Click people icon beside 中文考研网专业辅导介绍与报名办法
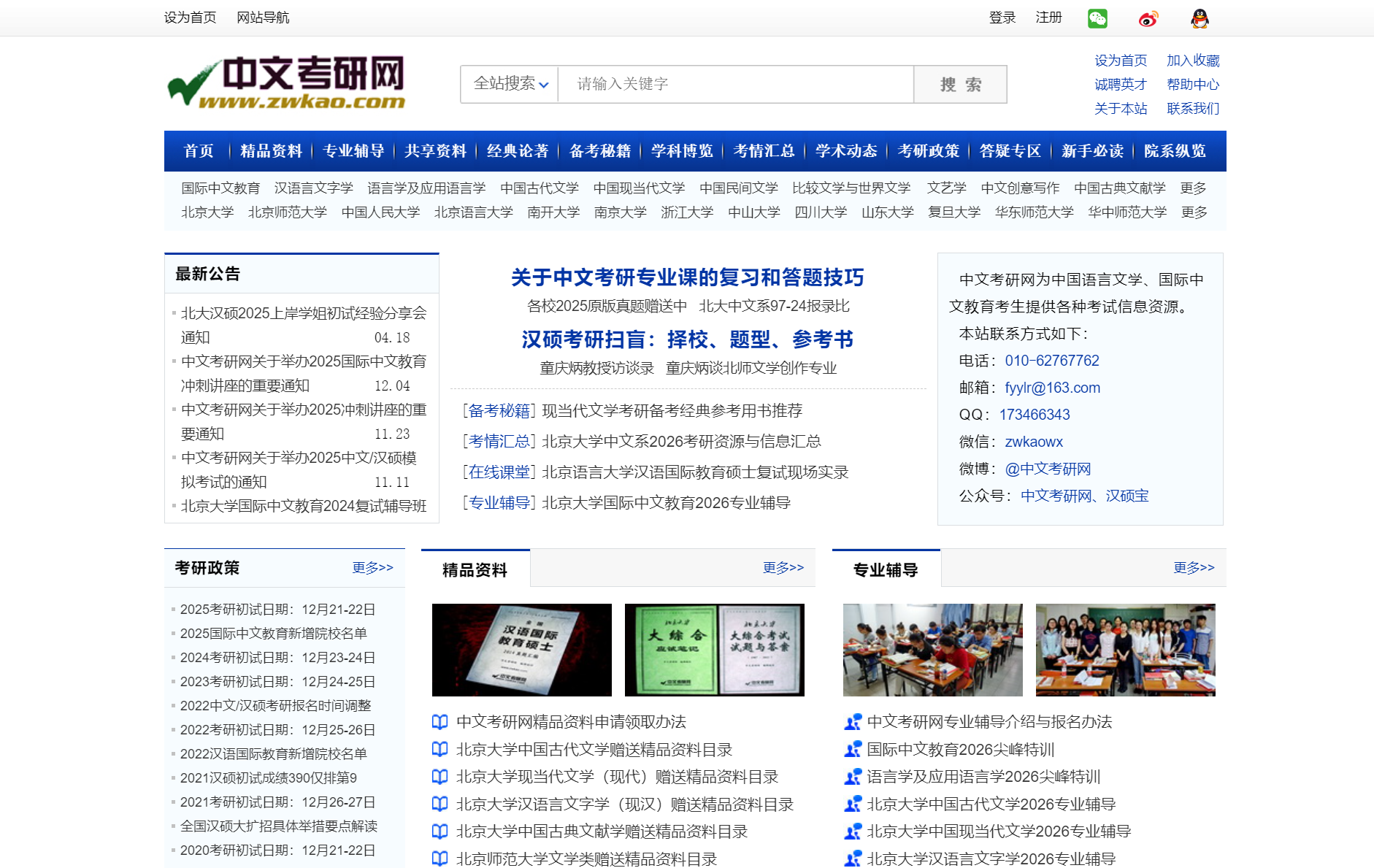This screenshot has height=868, width=1374. [852, 722]
